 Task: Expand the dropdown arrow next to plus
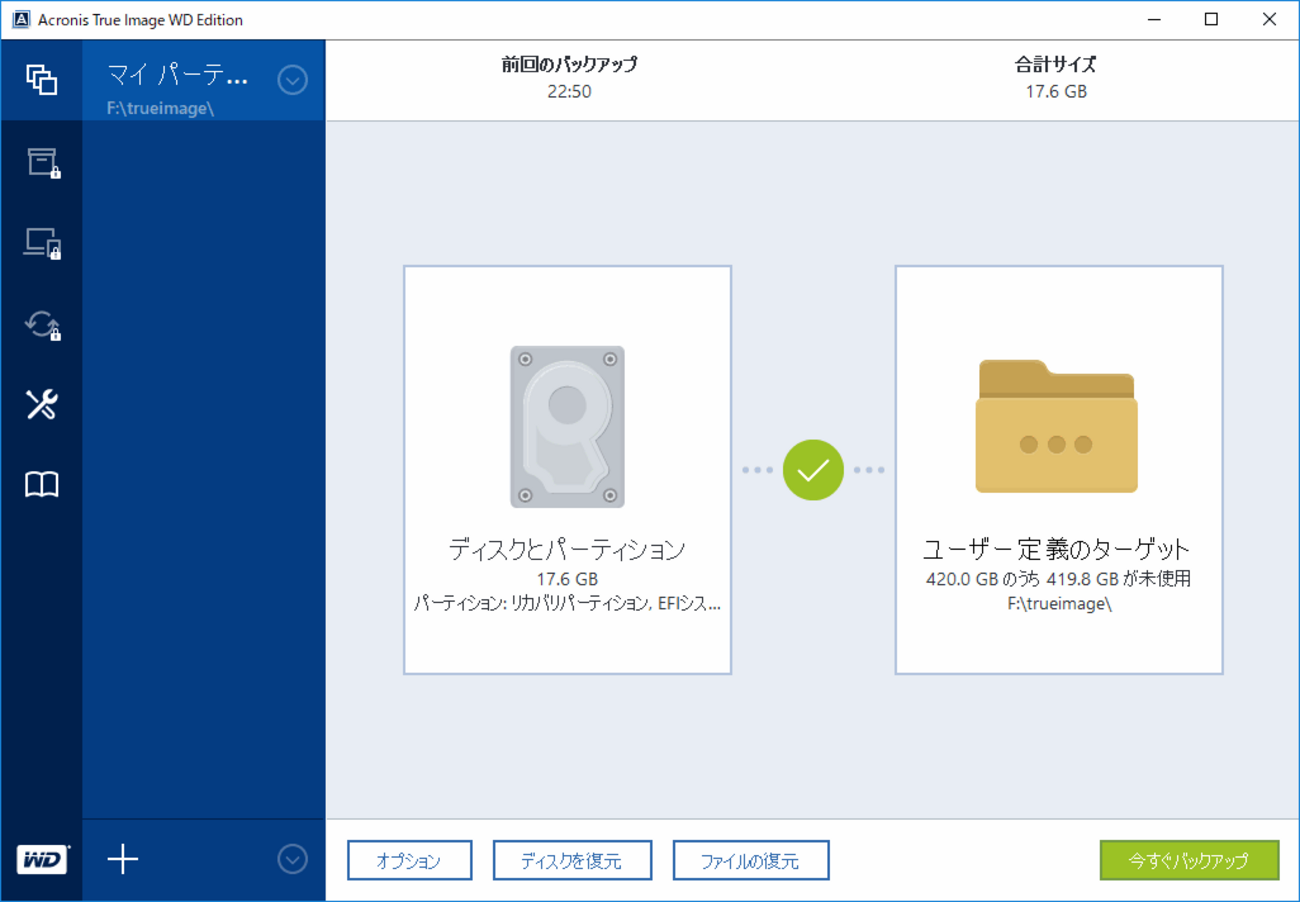292,859
